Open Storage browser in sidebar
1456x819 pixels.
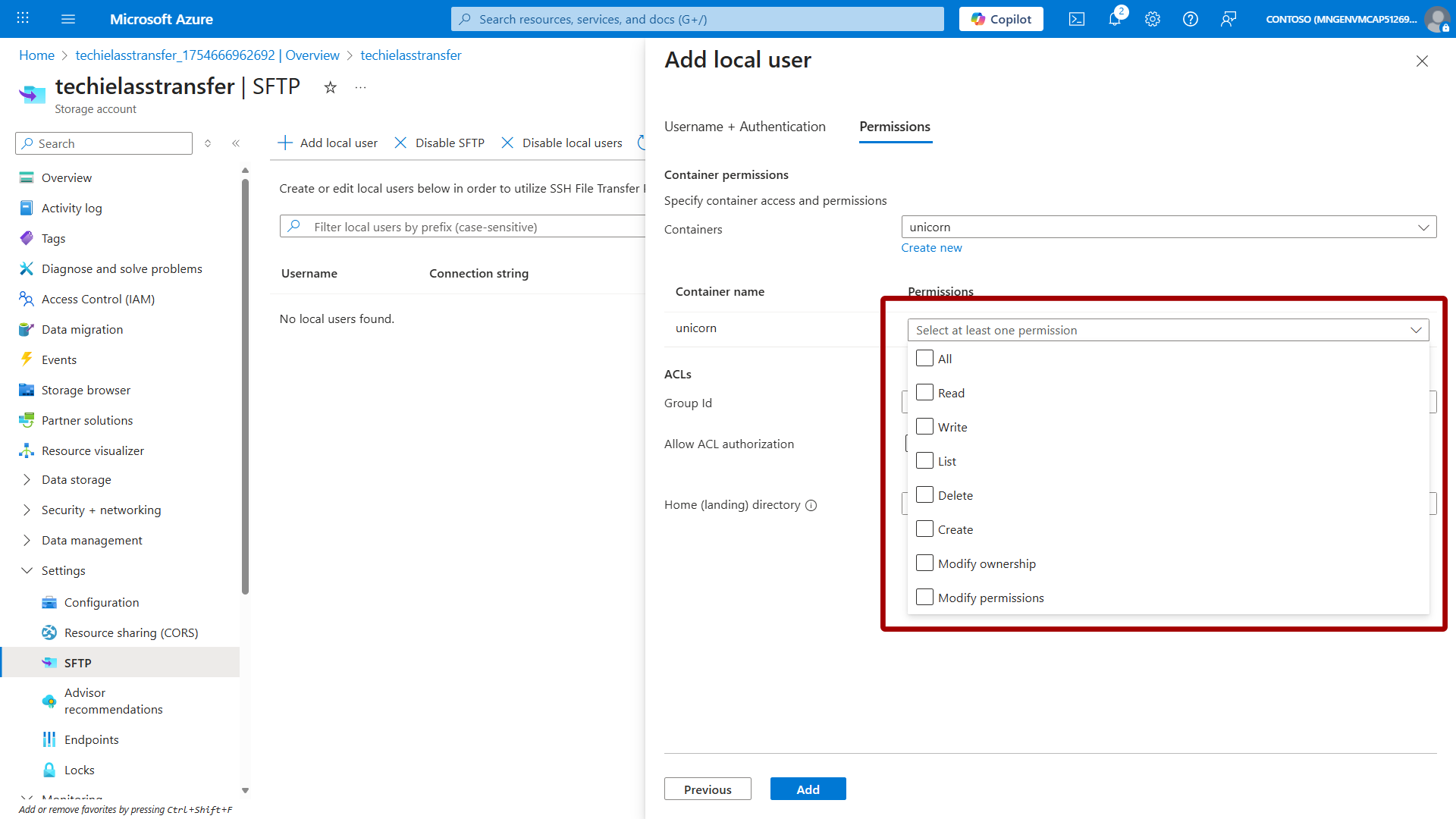pyautogui.click(x=86, y=390)
